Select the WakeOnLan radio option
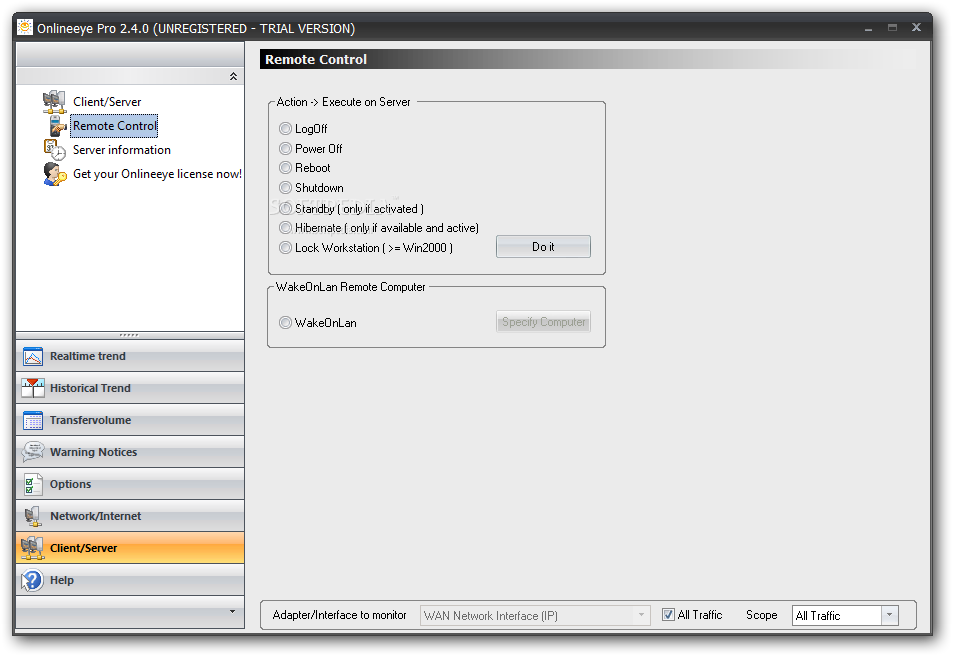Image resolution: width=953 pixels, height=656 pixels. pos(285,322)
